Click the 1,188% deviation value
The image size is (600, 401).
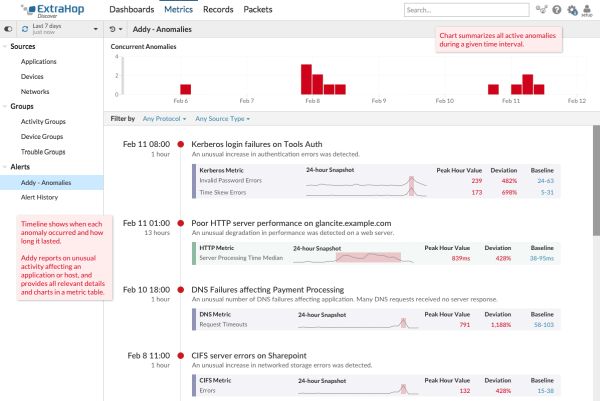[501, 325]
